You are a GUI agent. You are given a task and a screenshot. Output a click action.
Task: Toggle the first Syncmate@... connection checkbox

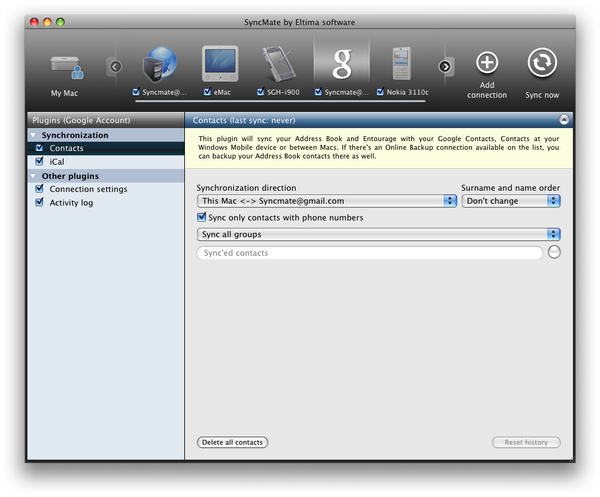coord(136,92)
